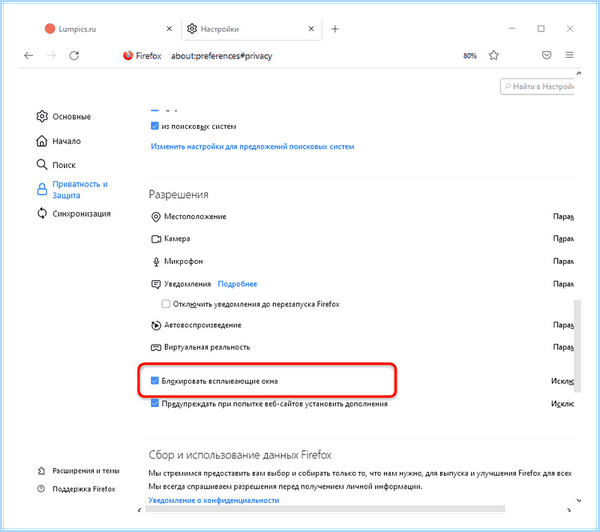This screenshot has height=532, width=600.
Task: Uncheck the из поисковых систем checkbox
Action: point(155,126)
